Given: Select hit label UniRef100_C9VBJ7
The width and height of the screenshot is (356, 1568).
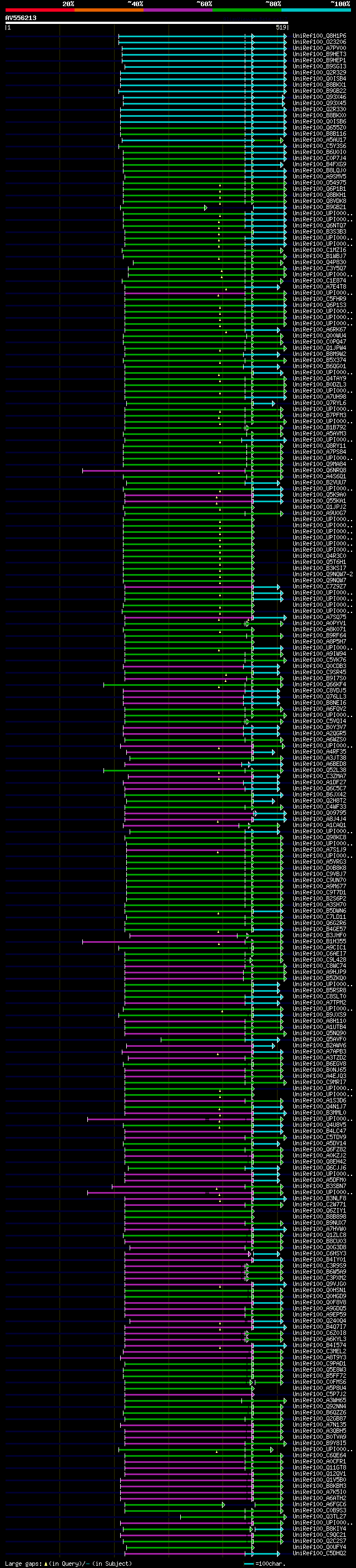Looking at the screenshot, I should coord(319,874).
